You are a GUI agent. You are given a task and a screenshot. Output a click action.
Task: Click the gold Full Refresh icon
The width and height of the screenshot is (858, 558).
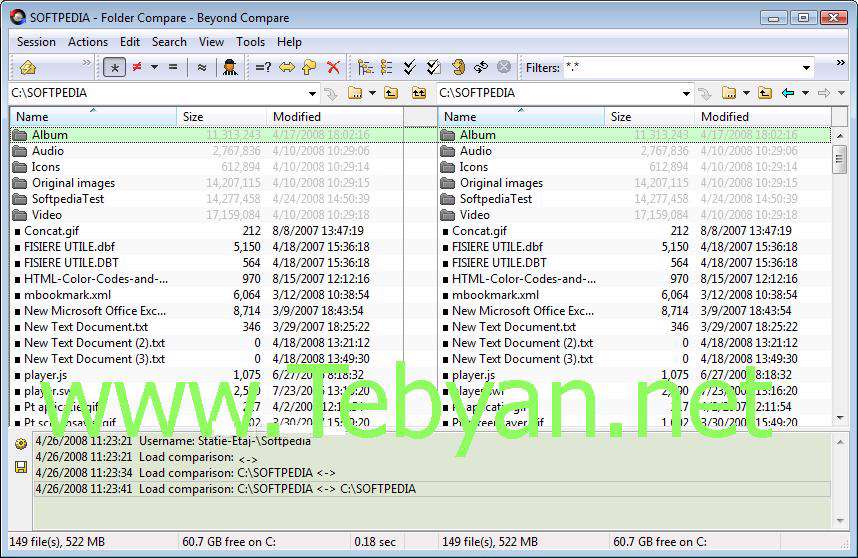(459, 67)
